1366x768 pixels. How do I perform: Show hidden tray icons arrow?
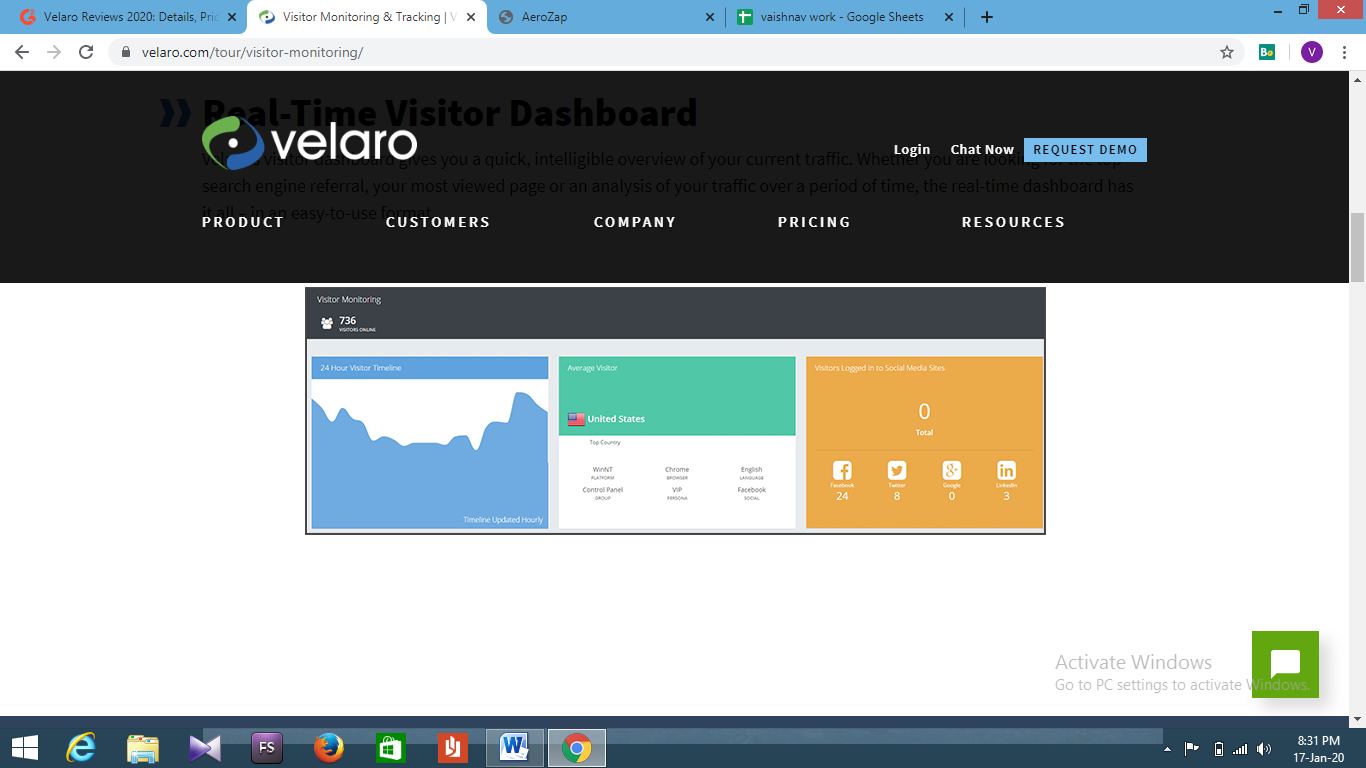pos(1167,749)
